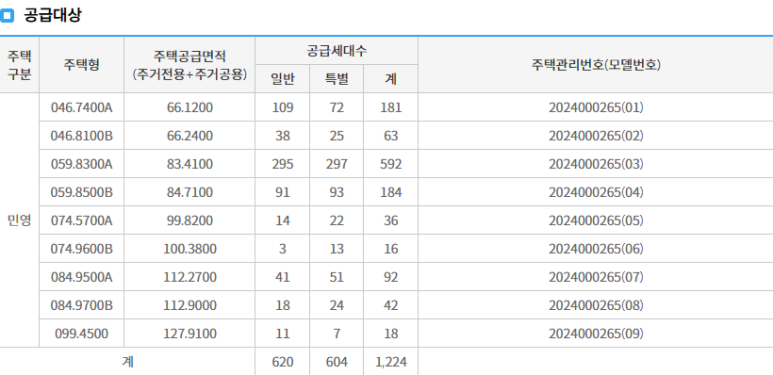Click model number 2024000265(05)
Screen dimensions: 773x375
[x=596, y=221]
